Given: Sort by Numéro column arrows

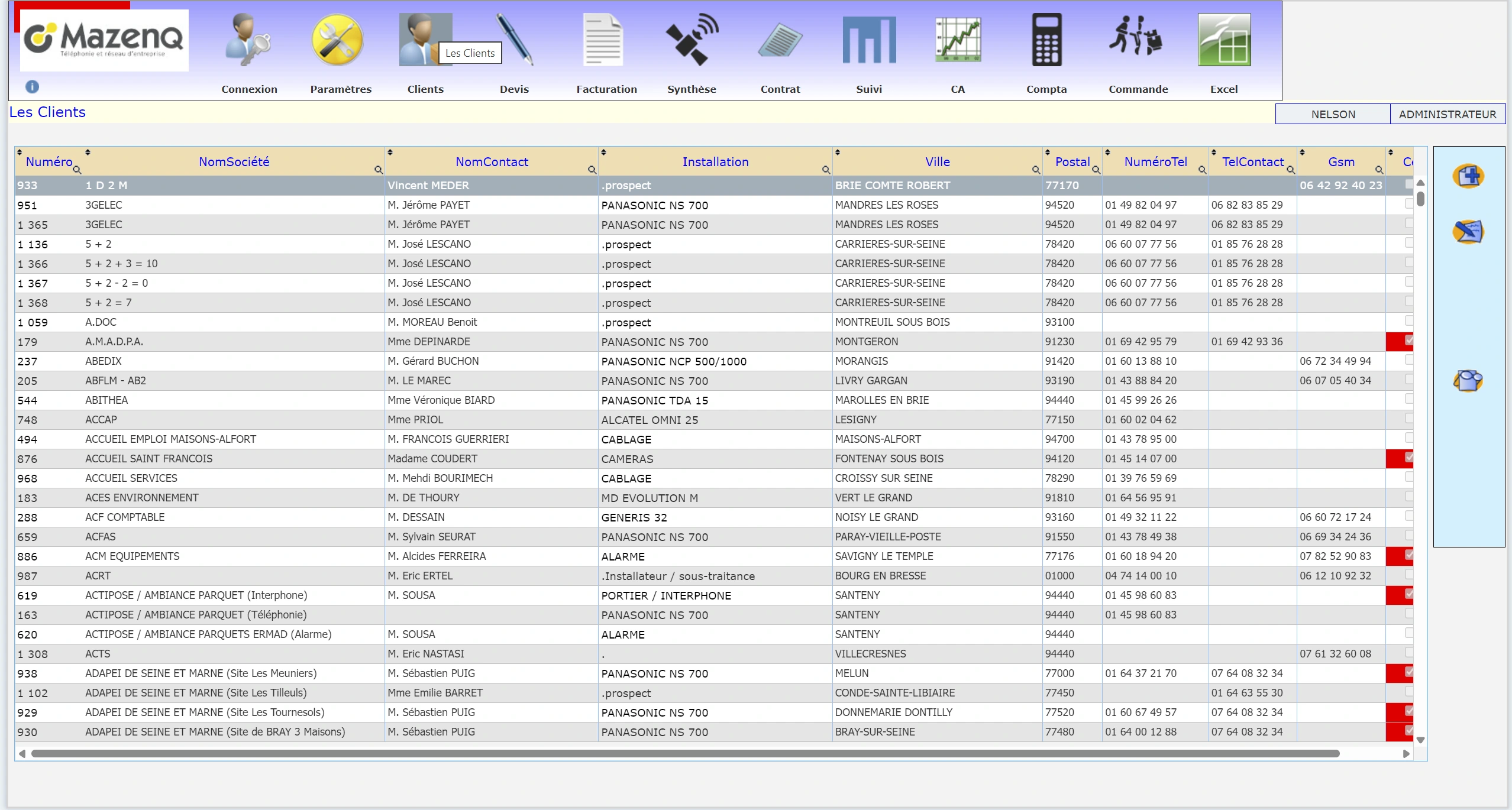Looking at the screenshot, I should click(20, 153).
